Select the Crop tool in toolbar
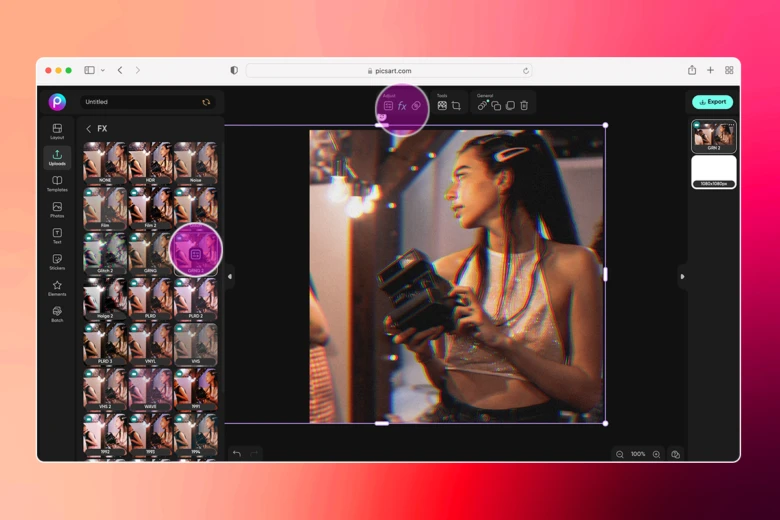 tap(456, 106)
